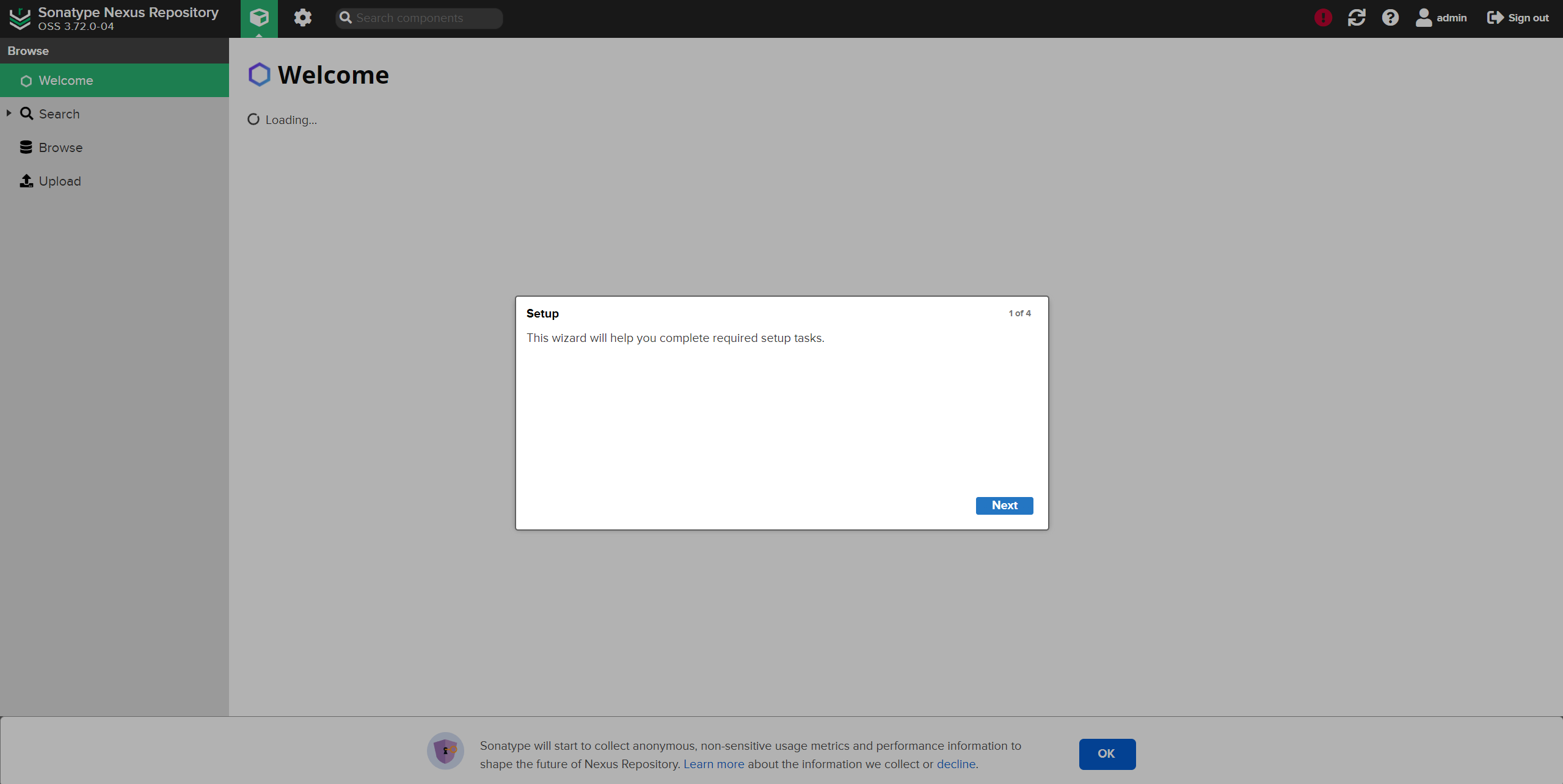Click the Sonatype Nexus logo icon
The height and width of the screenshot is (784, 1563).
(20, 18)
